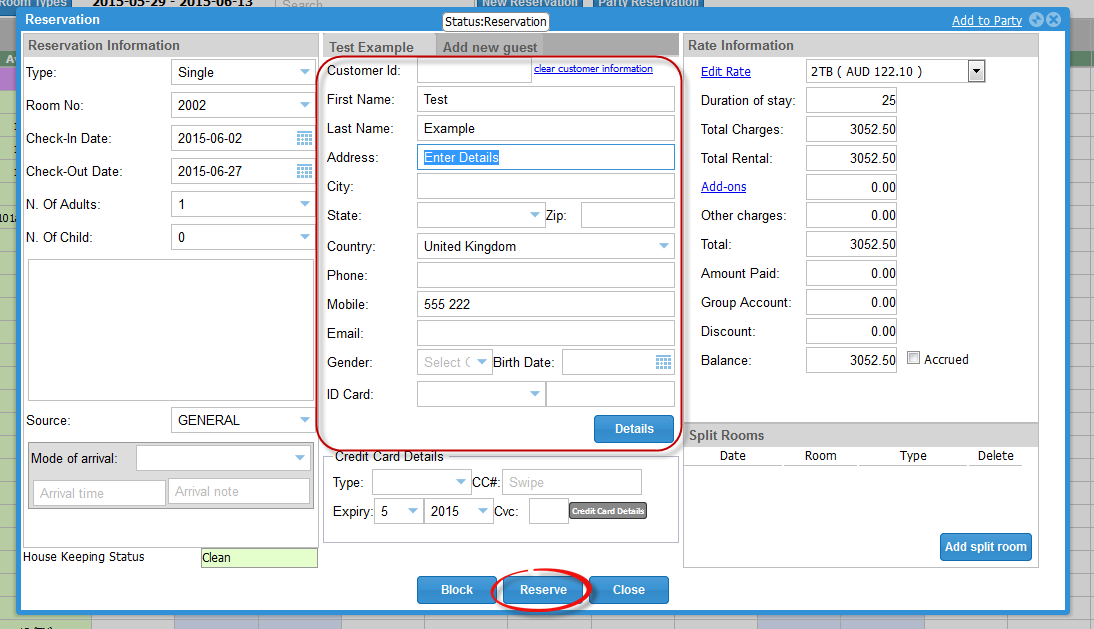Click the Add split room button
This screenshot has width=1094, height=629.
tap(985, 547)
